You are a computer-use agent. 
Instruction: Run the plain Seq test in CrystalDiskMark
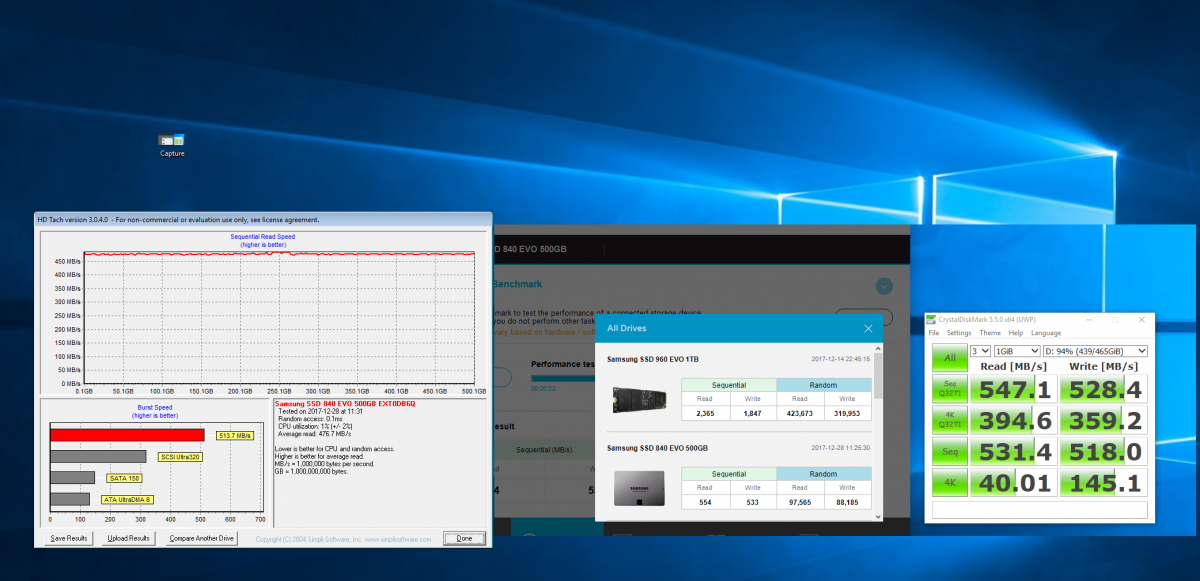(x=949, y=452)
